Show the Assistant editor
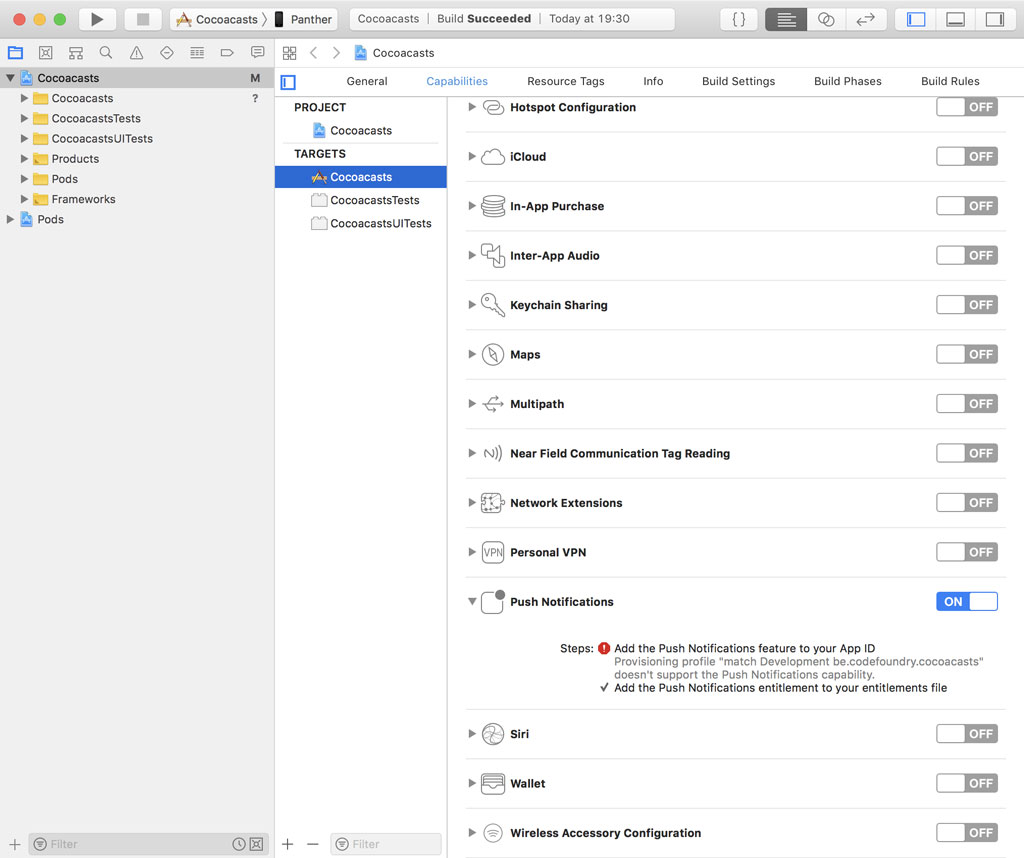Screen dimensions: 1024x858 [826, 19]
